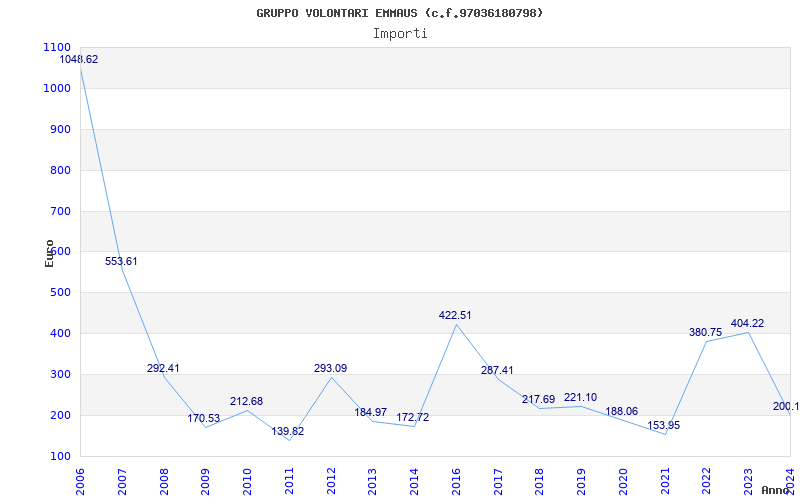Click the year 2018 axis label
The height and width of the screenshot is (500, 800).
pos(539,480)
